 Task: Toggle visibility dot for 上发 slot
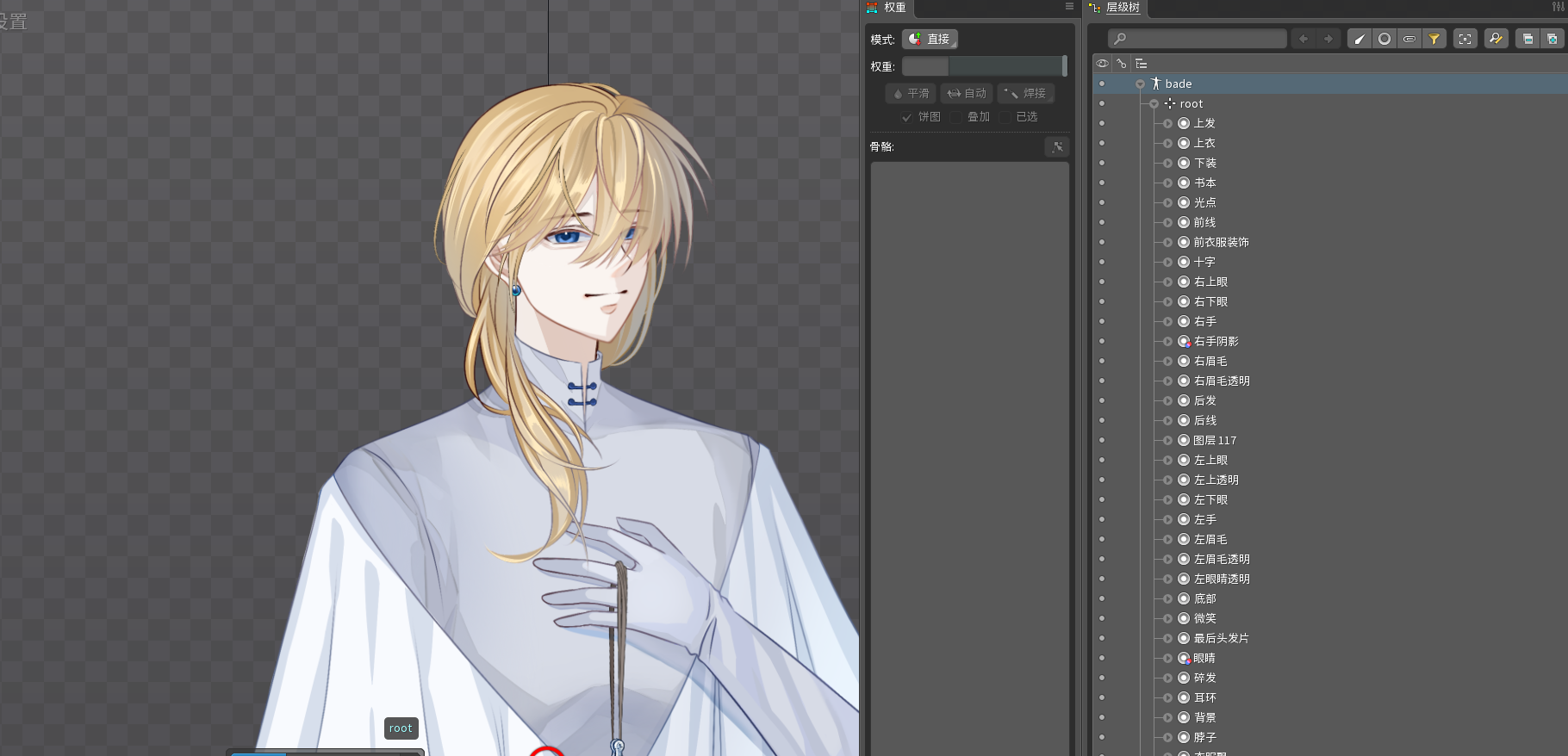[1102, 123]
